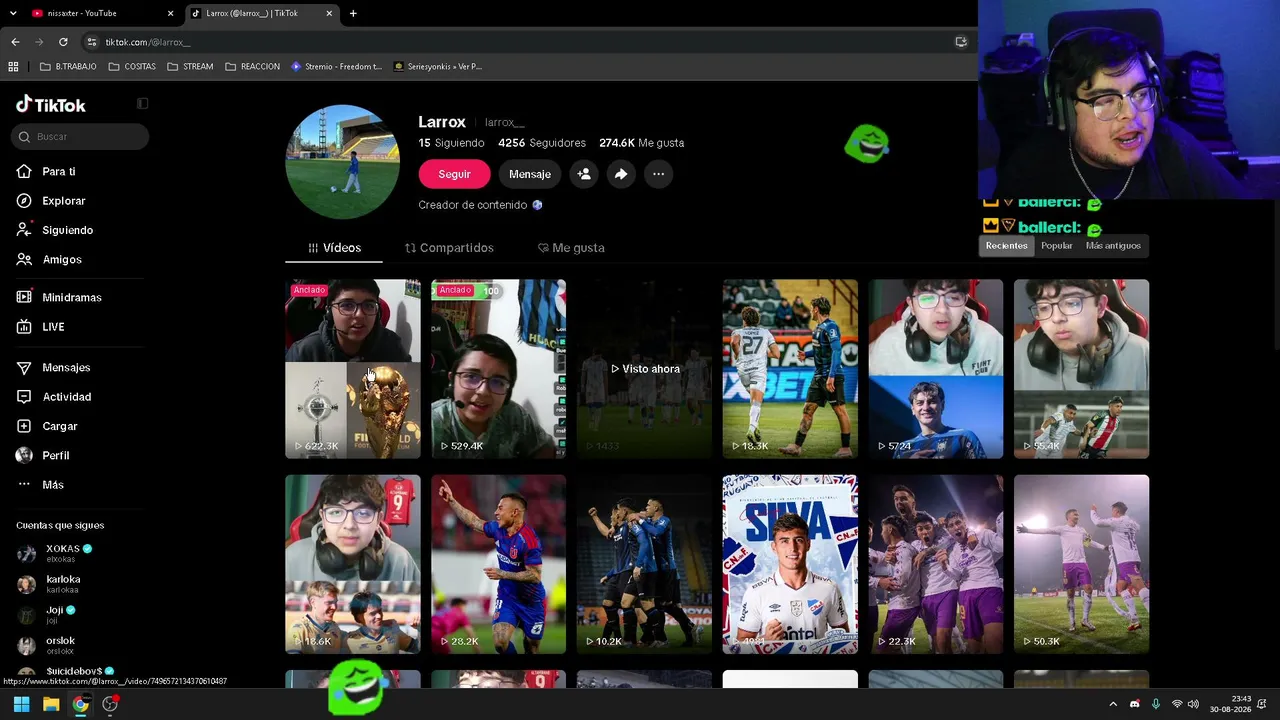Open the REACCION bookmarks folder
This screenshot has height=720, width=1280.
tap(253, 67)
